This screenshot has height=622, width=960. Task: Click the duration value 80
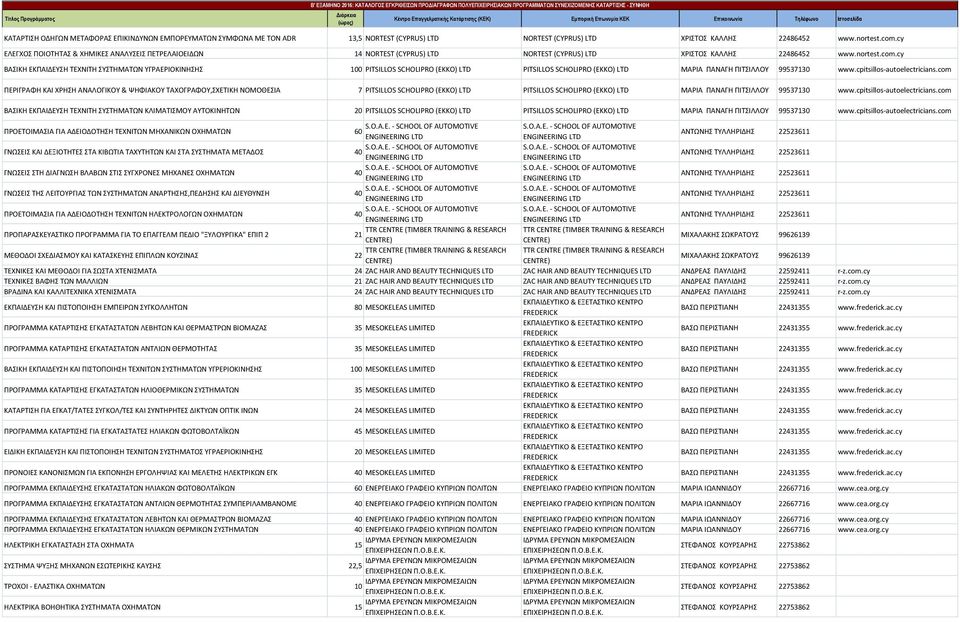358,307
